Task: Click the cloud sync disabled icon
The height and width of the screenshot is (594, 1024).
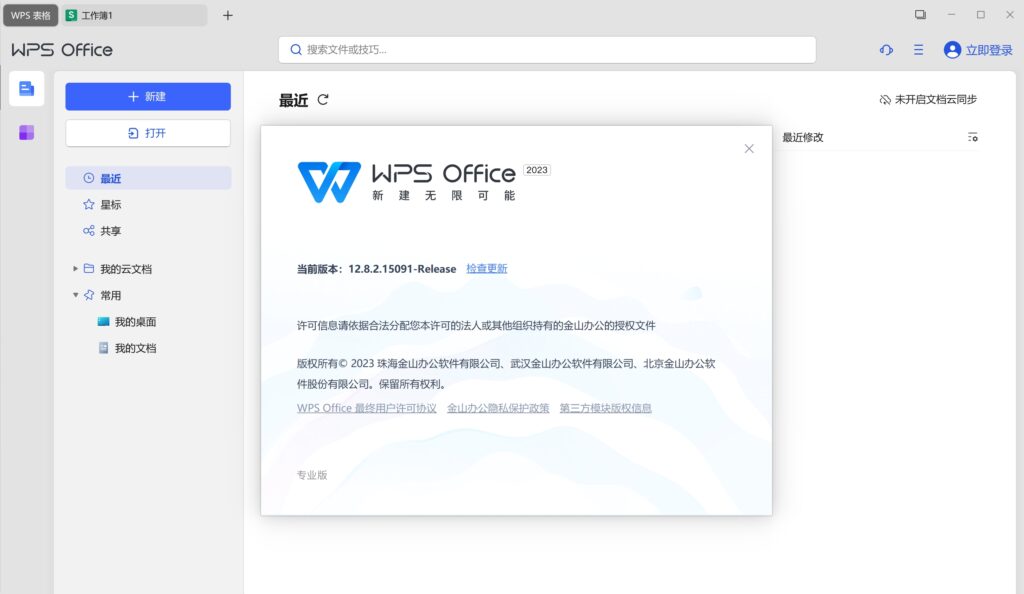Action: (885, 99)
